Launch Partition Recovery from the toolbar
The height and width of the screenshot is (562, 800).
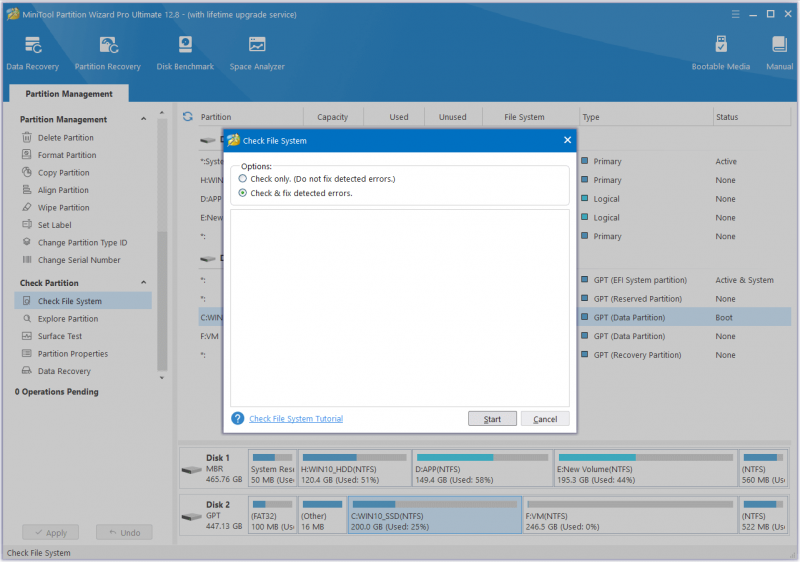[108, 53]
